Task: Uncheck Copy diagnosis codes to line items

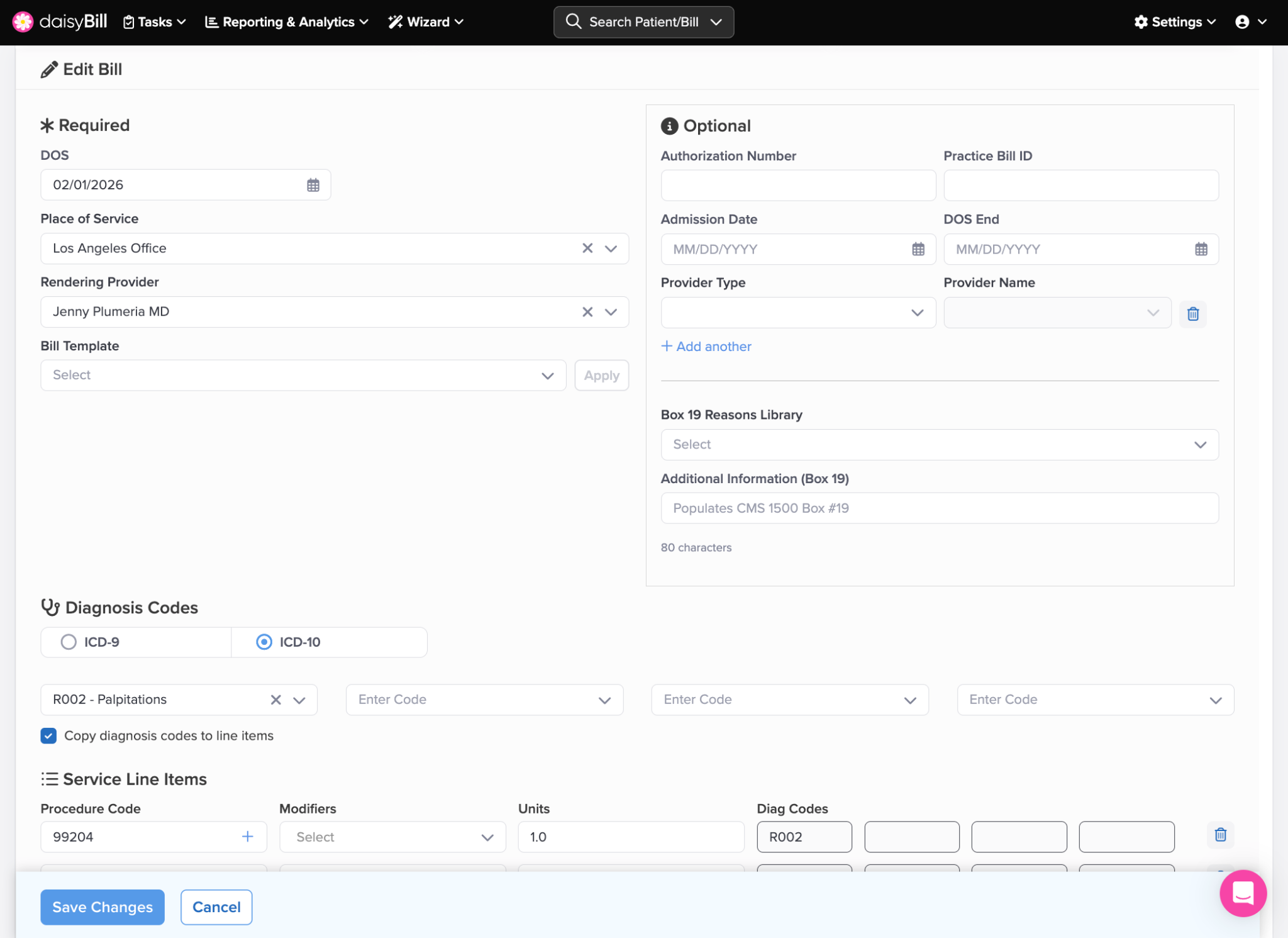Action: point(48,735)
